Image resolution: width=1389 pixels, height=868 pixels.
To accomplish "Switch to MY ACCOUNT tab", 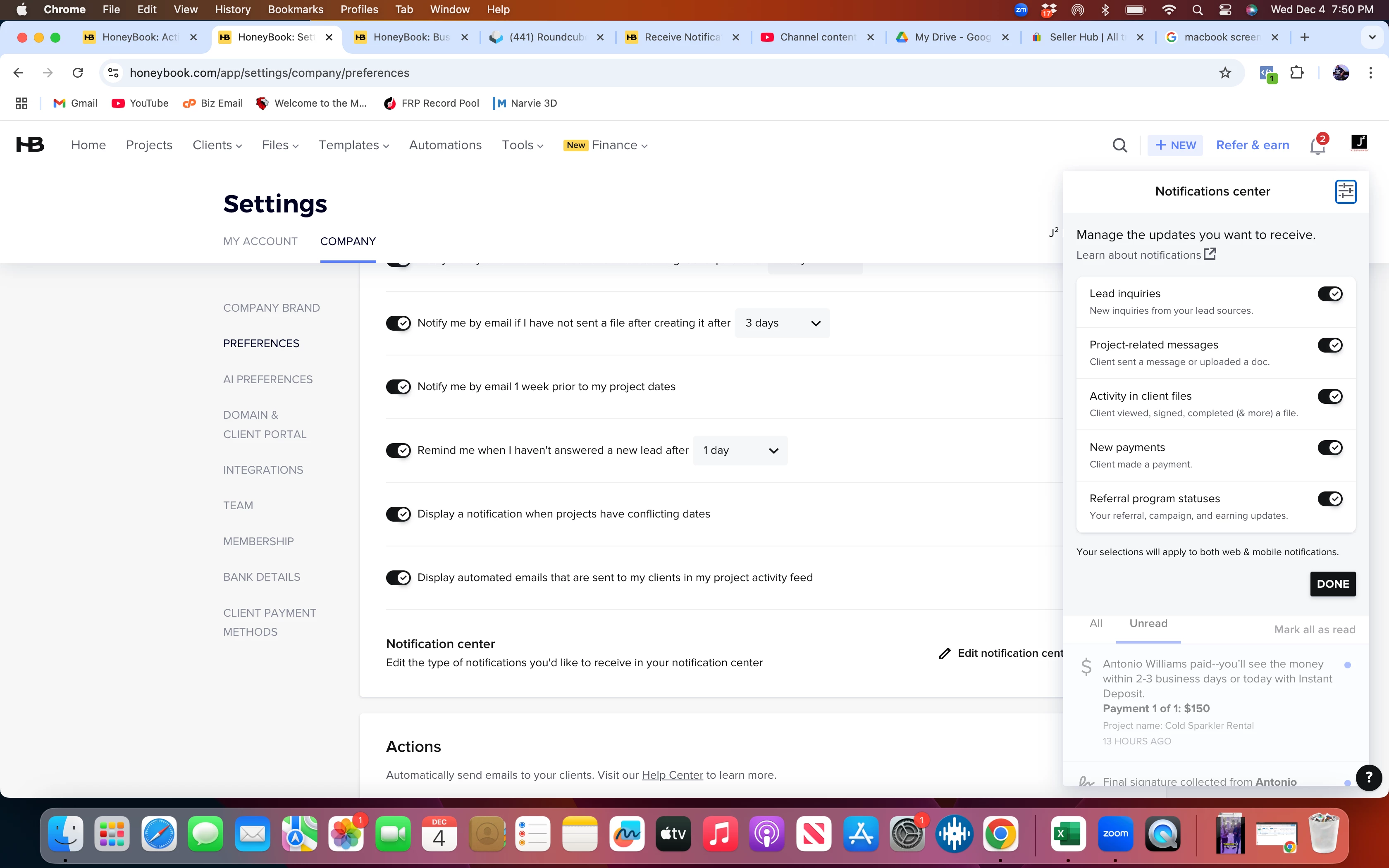I will pos(260,241).
